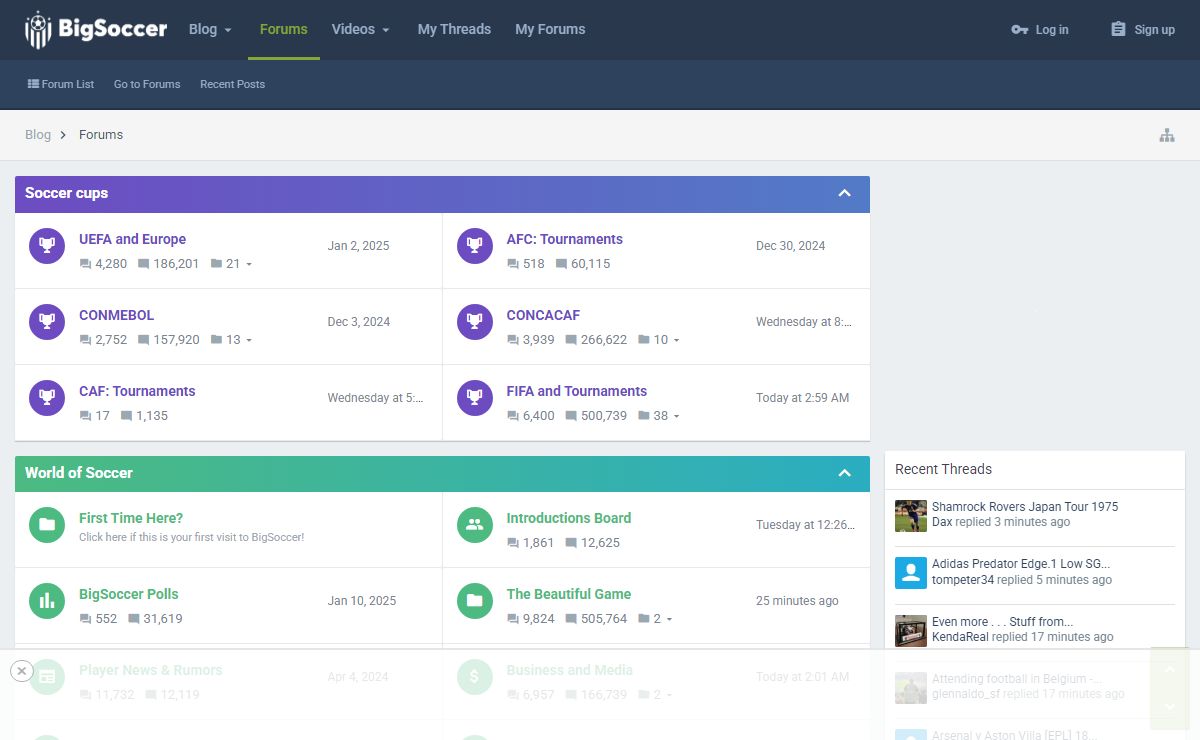Open the UEFA and Europe forum
The image size is (1200, 740).
coord(132,239)
